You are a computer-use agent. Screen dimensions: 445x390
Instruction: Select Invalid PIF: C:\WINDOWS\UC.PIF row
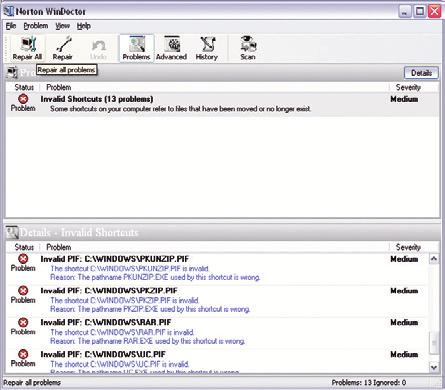[x=217, y=361]
